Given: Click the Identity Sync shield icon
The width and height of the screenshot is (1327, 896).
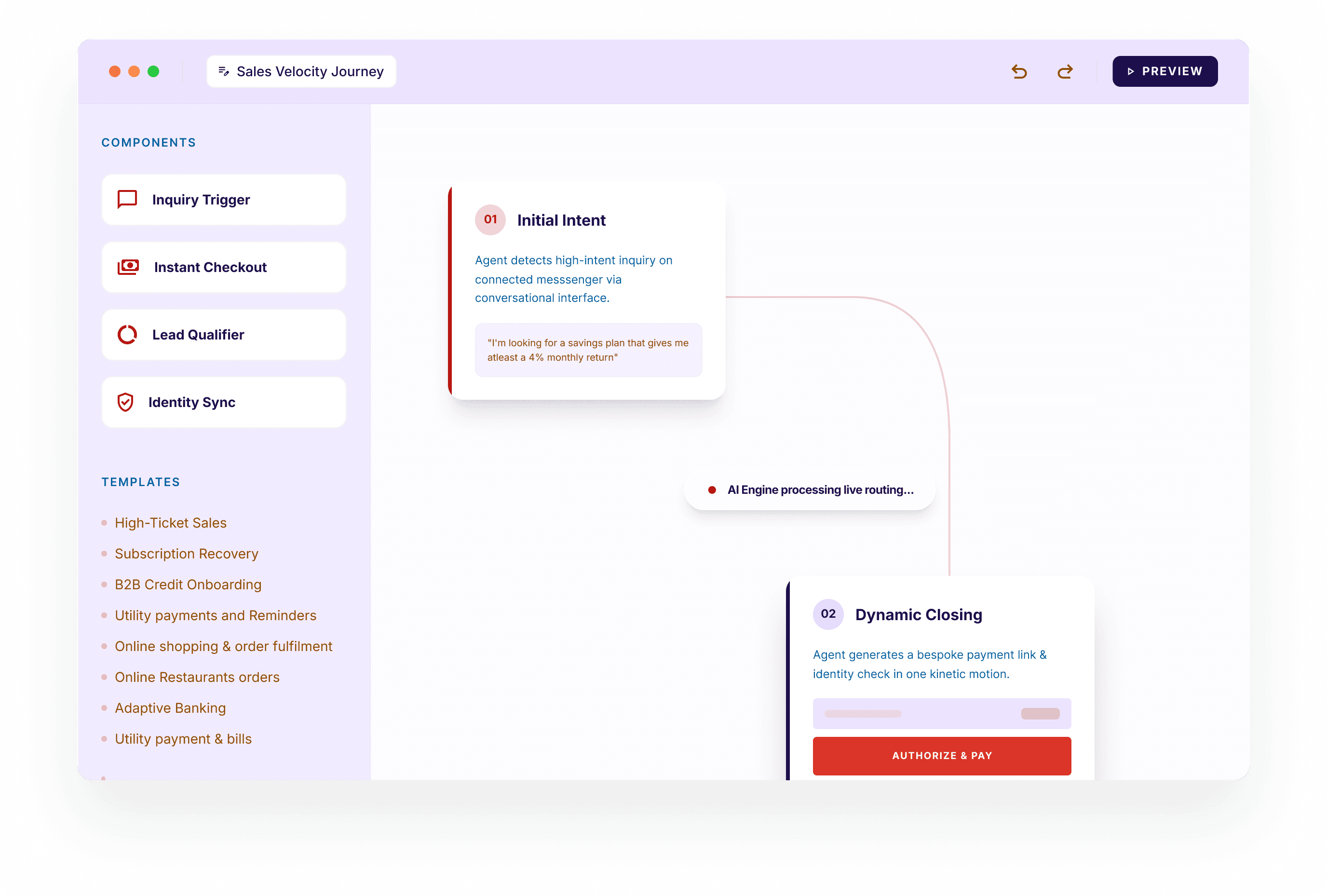Looking at the screenshot, I should (126, 402).
